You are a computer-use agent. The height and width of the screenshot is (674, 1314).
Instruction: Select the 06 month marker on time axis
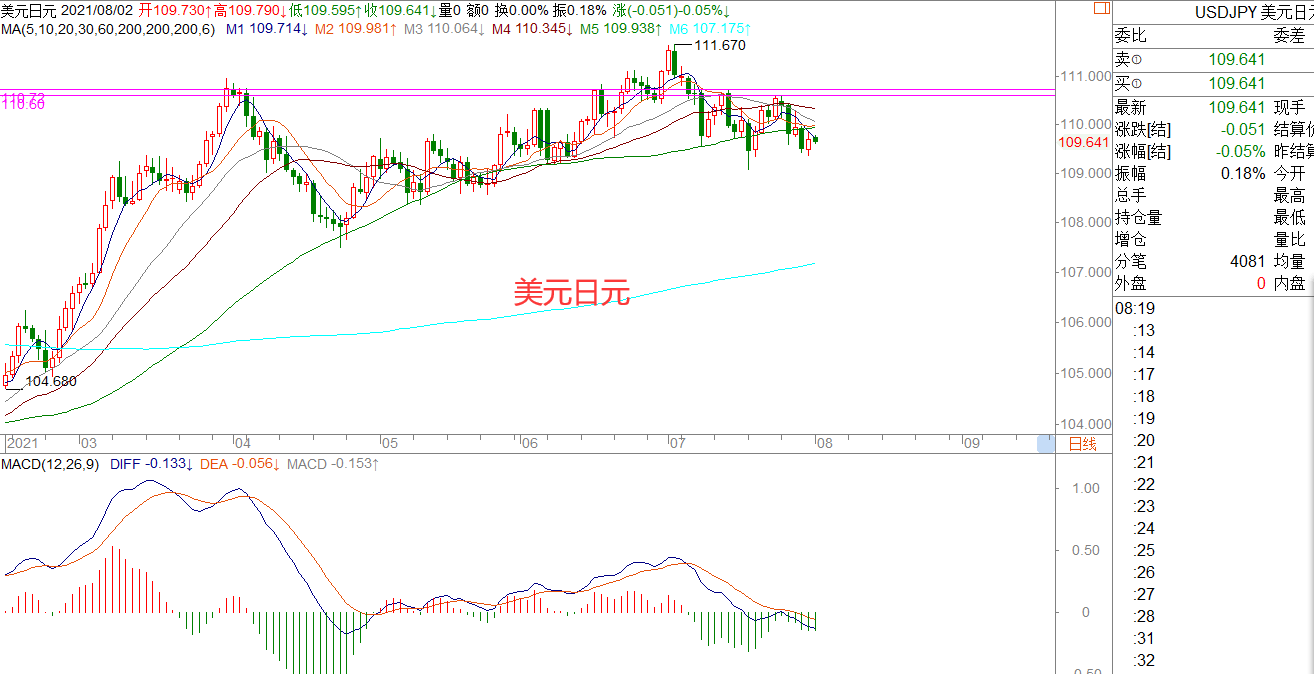530,443
